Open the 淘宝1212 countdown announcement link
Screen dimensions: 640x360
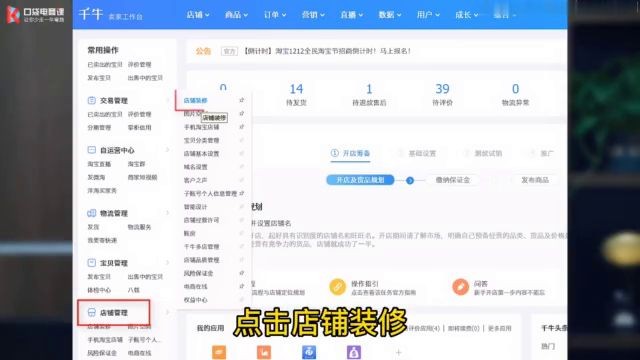coord(327,51)
